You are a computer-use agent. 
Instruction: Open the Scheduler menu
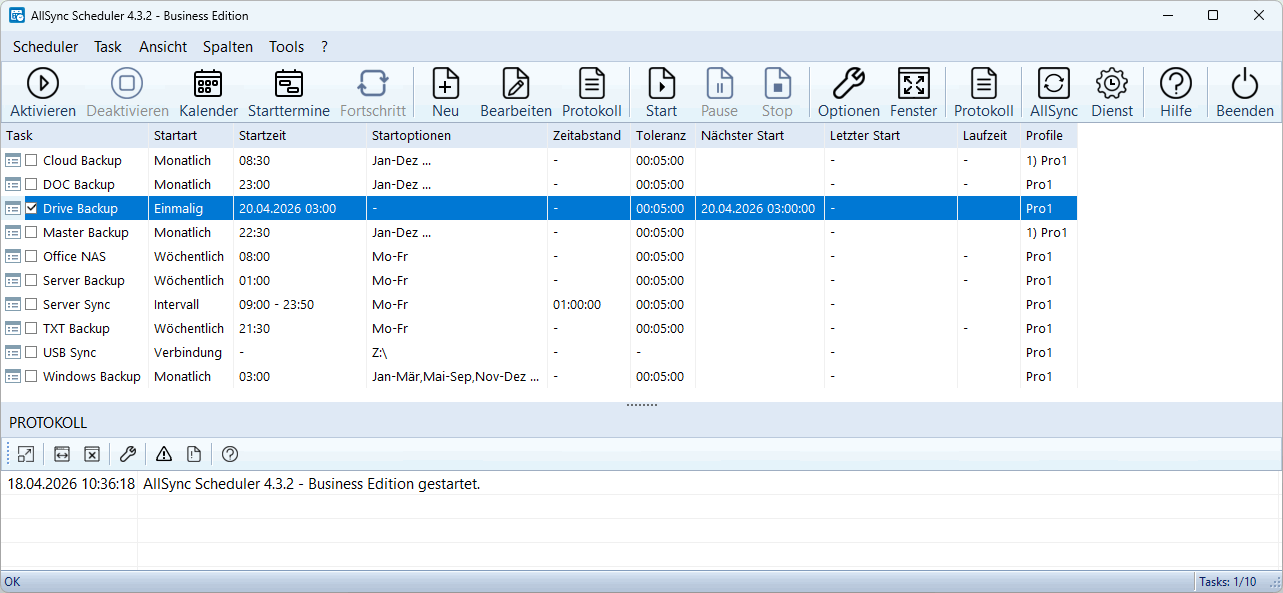[x=45, y=47]
